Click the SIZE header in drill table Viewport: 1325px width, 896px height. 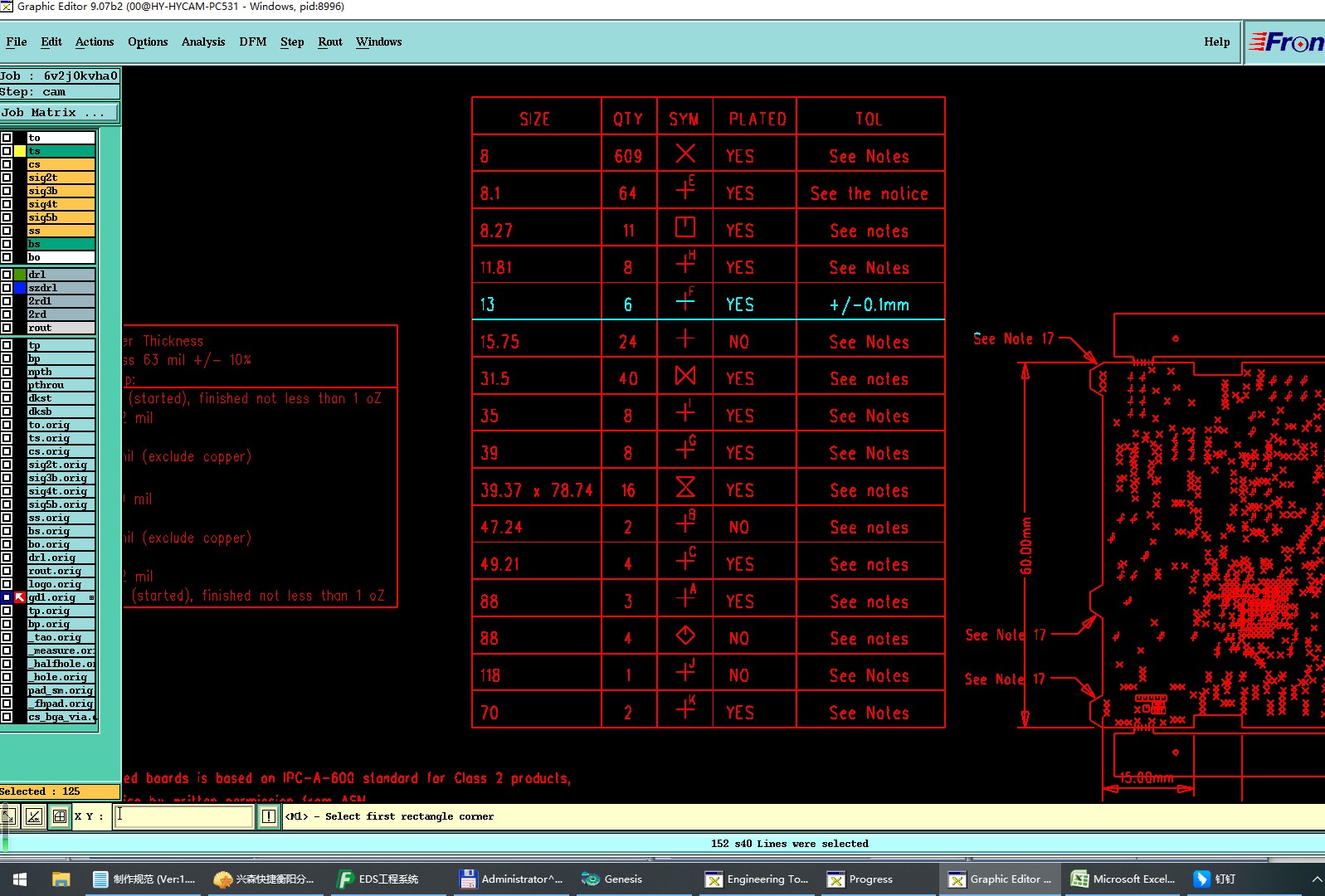[535, 119]
